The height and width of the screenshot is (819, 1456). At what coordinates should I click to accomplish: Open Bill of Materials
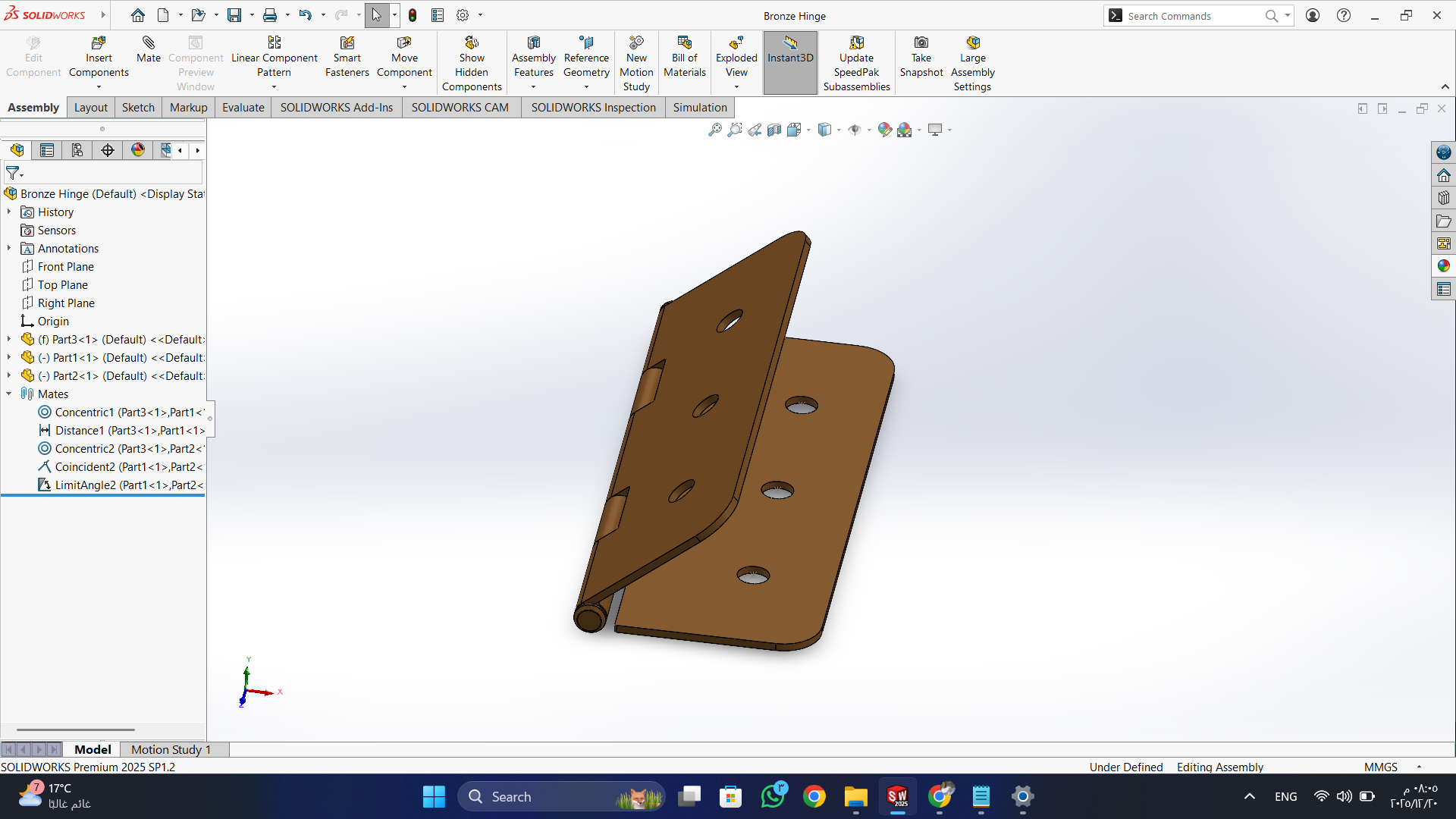(x=685, y=58)
